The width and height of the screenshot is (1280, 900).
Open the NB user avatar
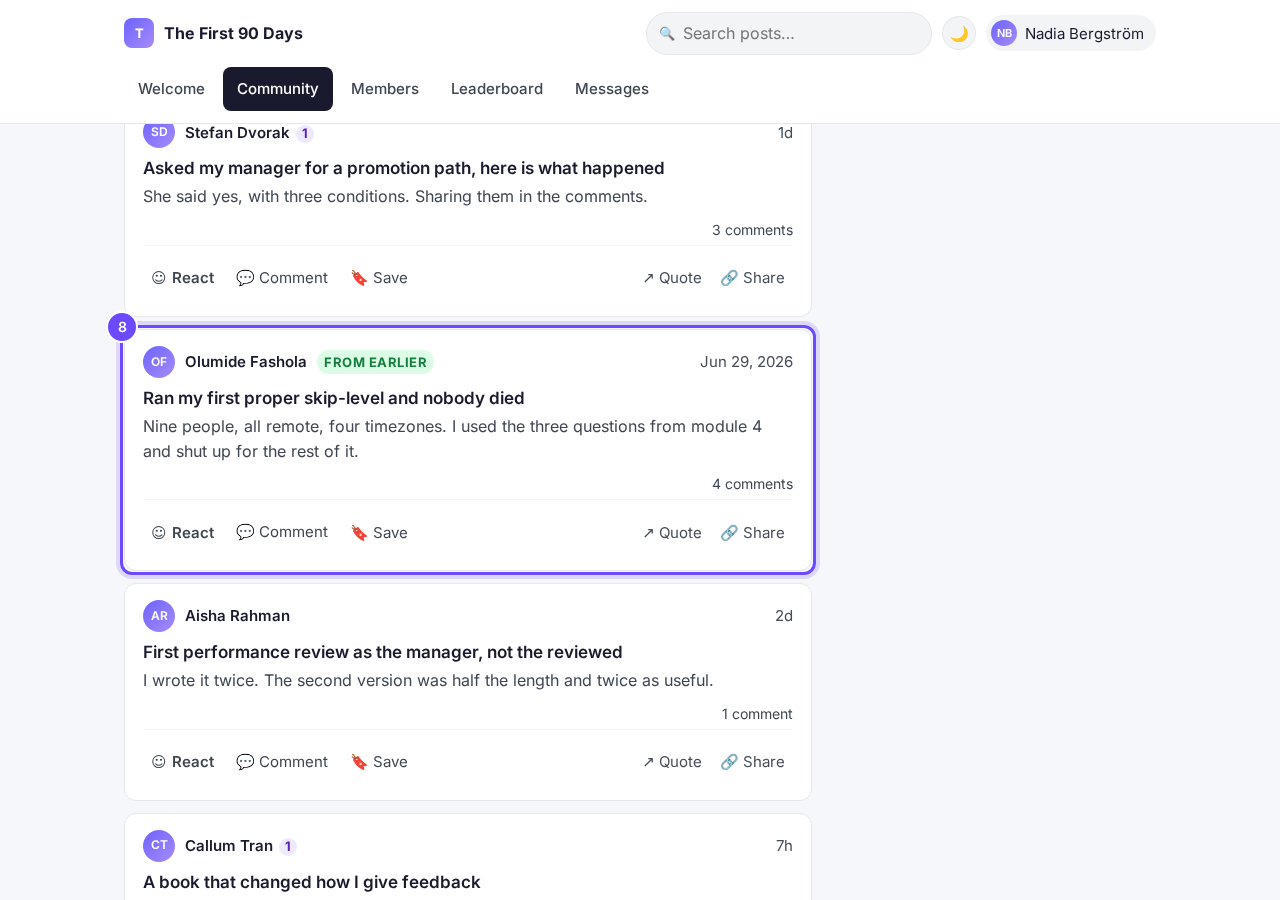pyautogui.click(x=1004, y=33)
